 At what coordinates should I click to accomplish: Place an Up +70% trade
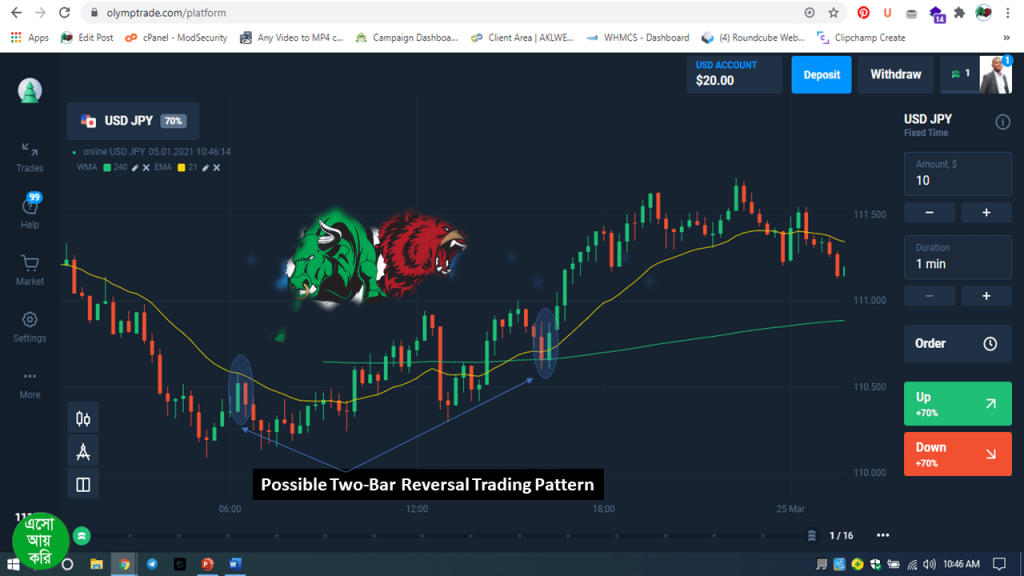(957, 404)
